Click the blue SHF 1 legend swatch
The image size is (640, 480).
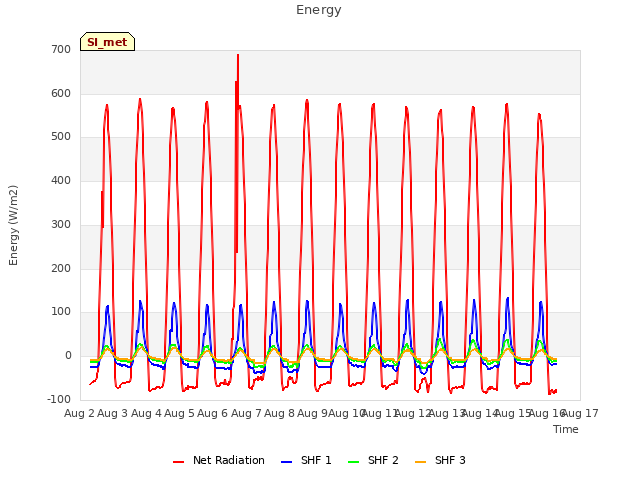tap(287, 462)
